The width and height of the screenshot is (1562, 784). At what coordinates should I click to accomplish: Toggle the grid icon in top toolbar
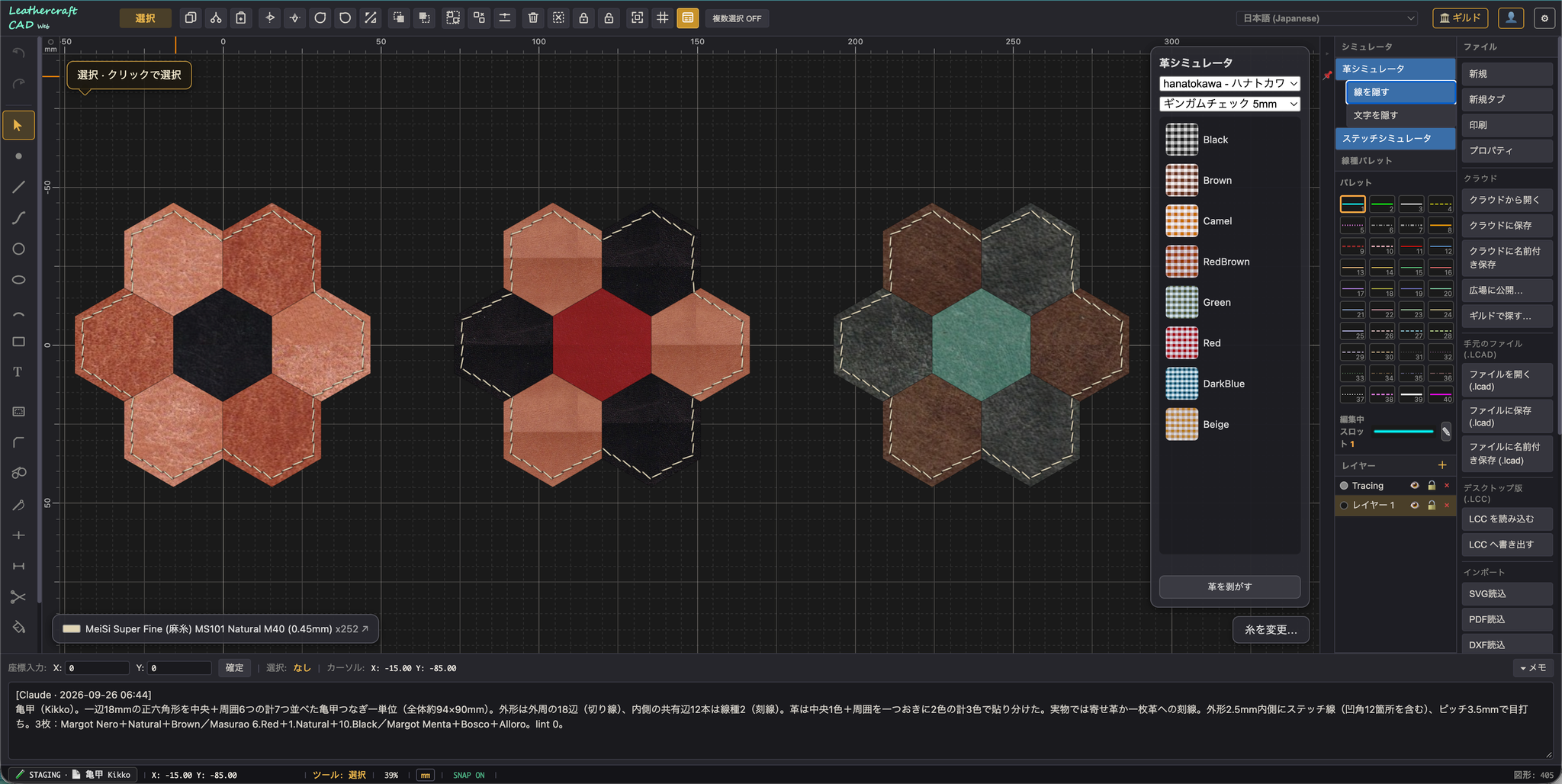pos(662,18)
